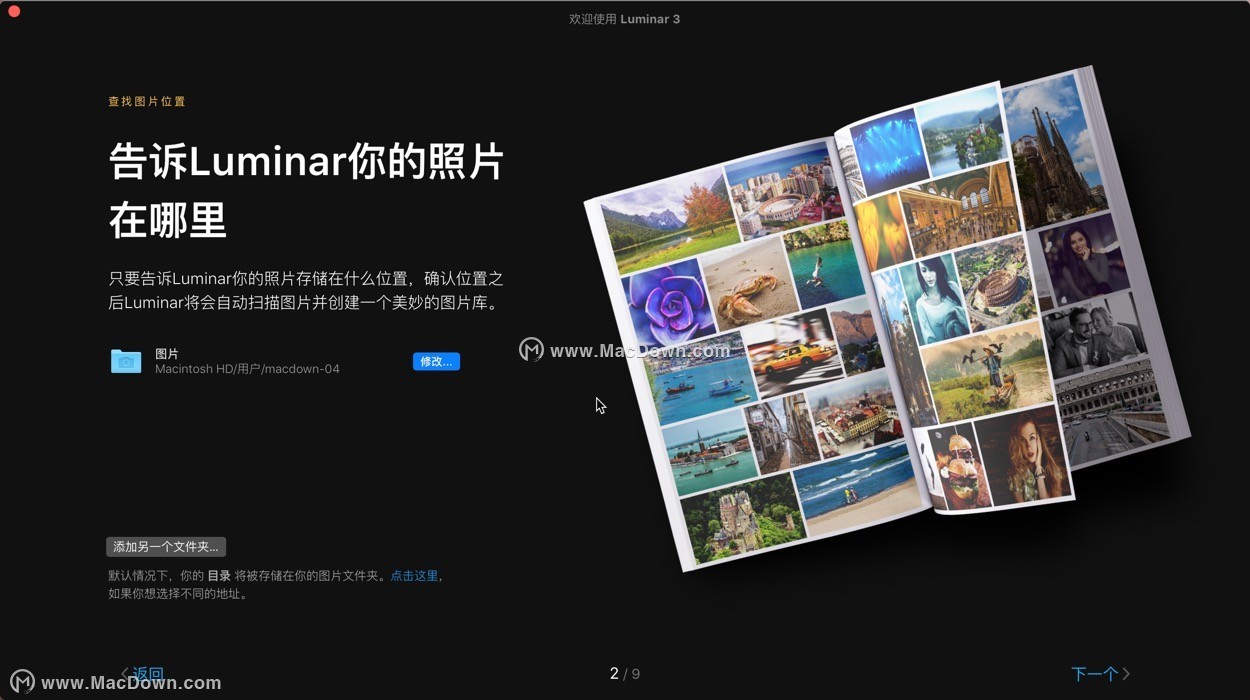Click the 查找图片位置 step label
The image size is (1250, 700).
(x=147, y=101)
